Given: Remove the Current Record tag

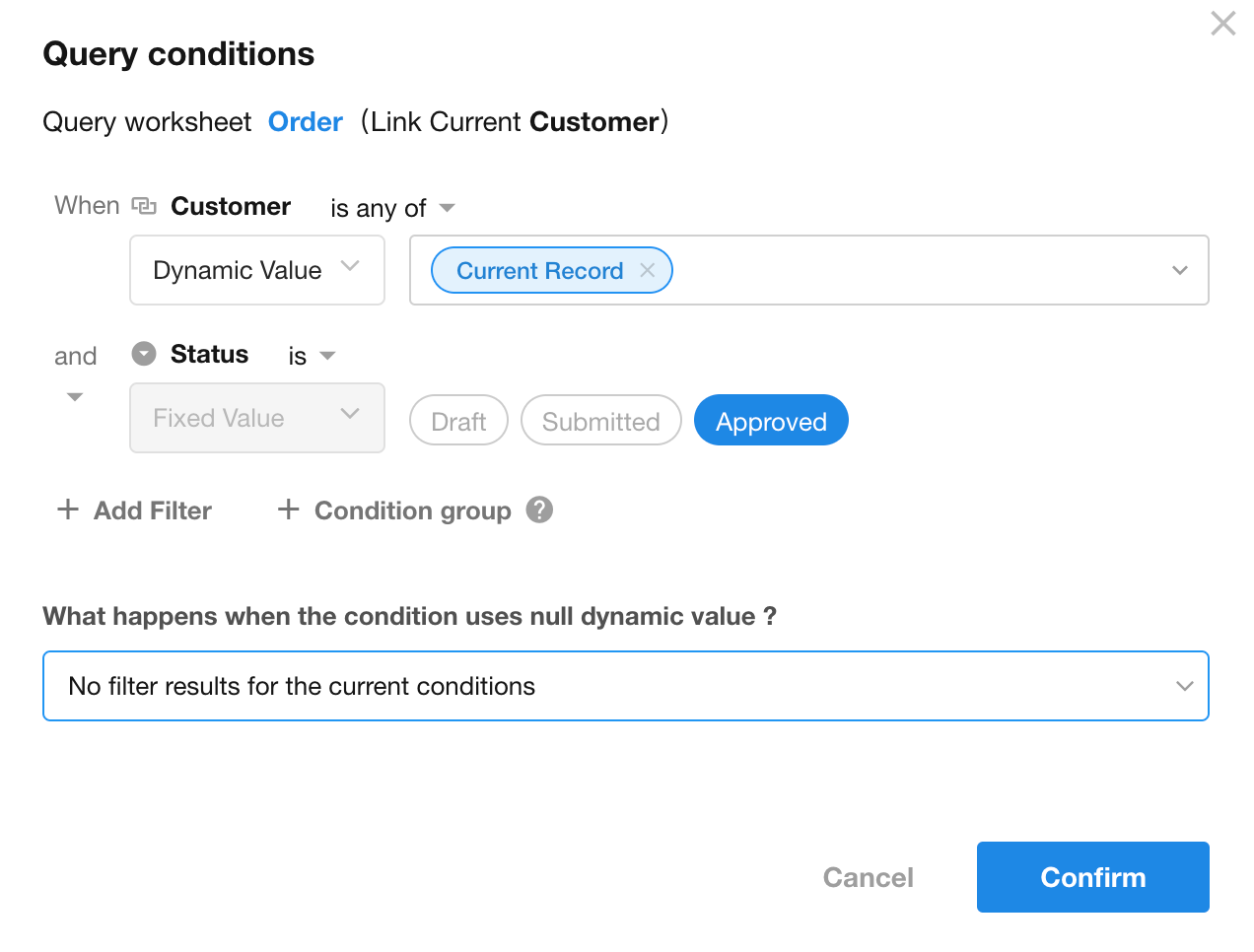Looking at the screenshot, I should tap(648, 270).
